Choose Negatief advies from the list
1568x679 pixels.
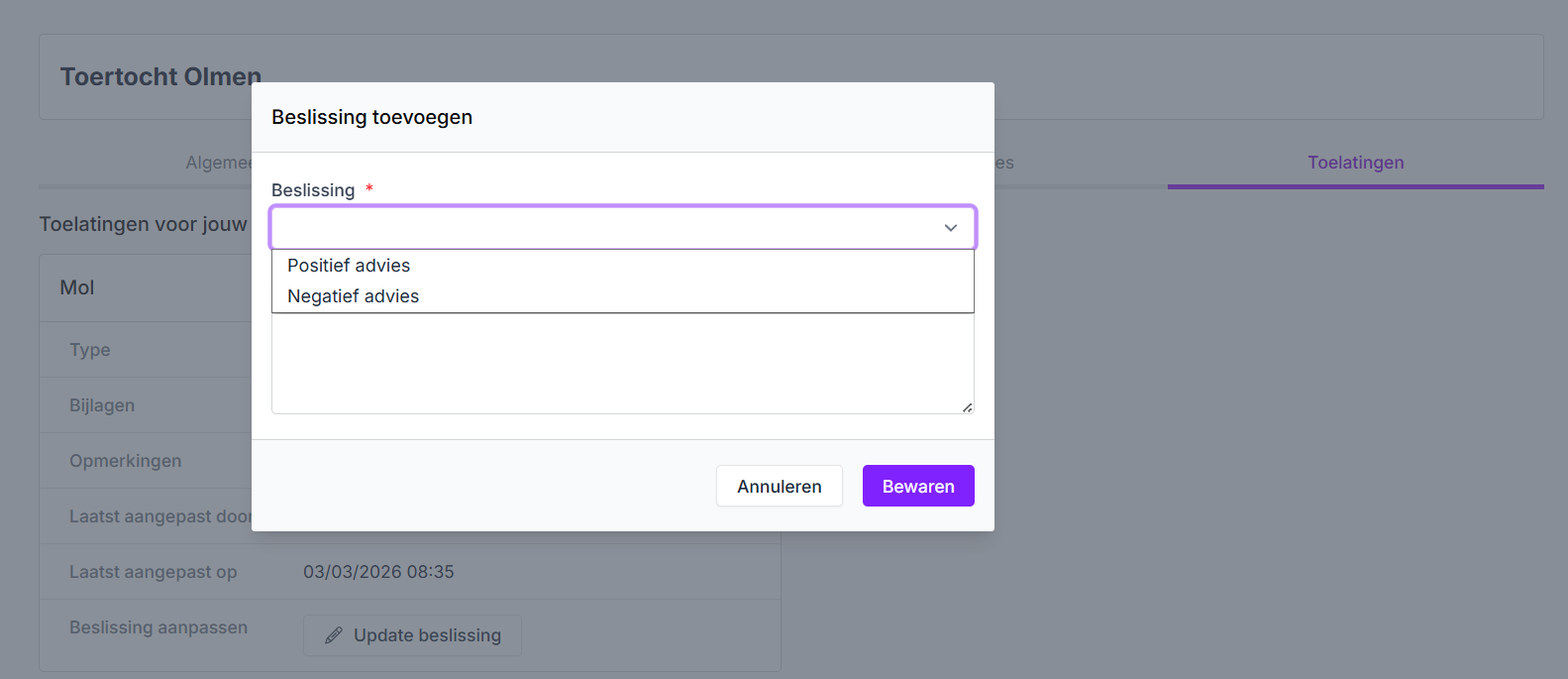353,296
